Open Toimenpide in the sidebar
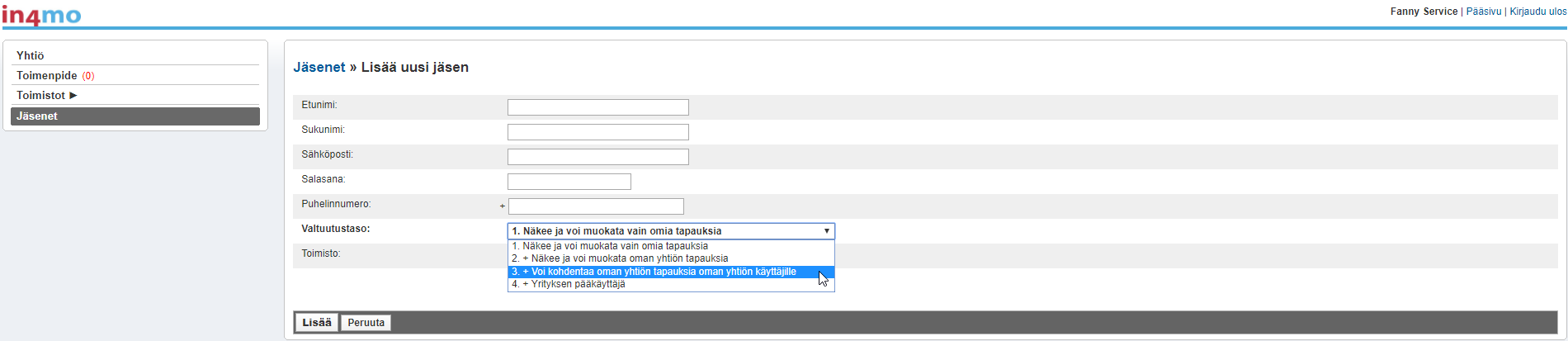 pos(47,75)
